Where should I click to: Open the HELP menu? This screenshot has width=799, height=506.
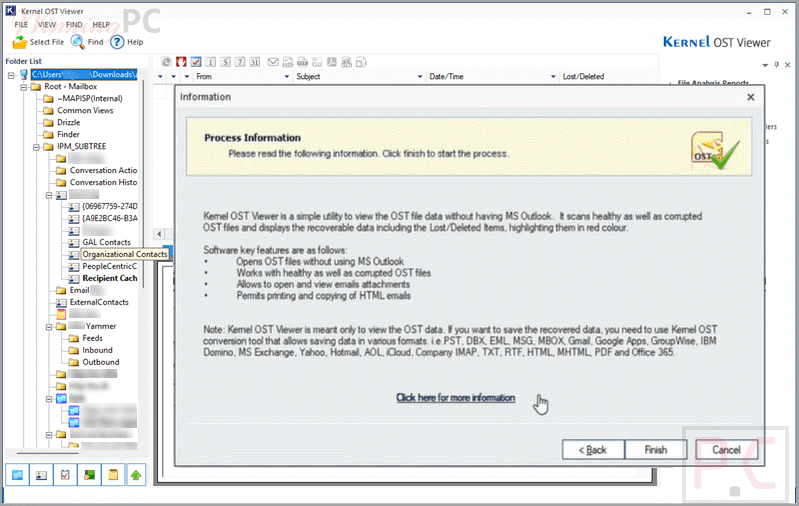pyautogui.click(x=101, y=24)
